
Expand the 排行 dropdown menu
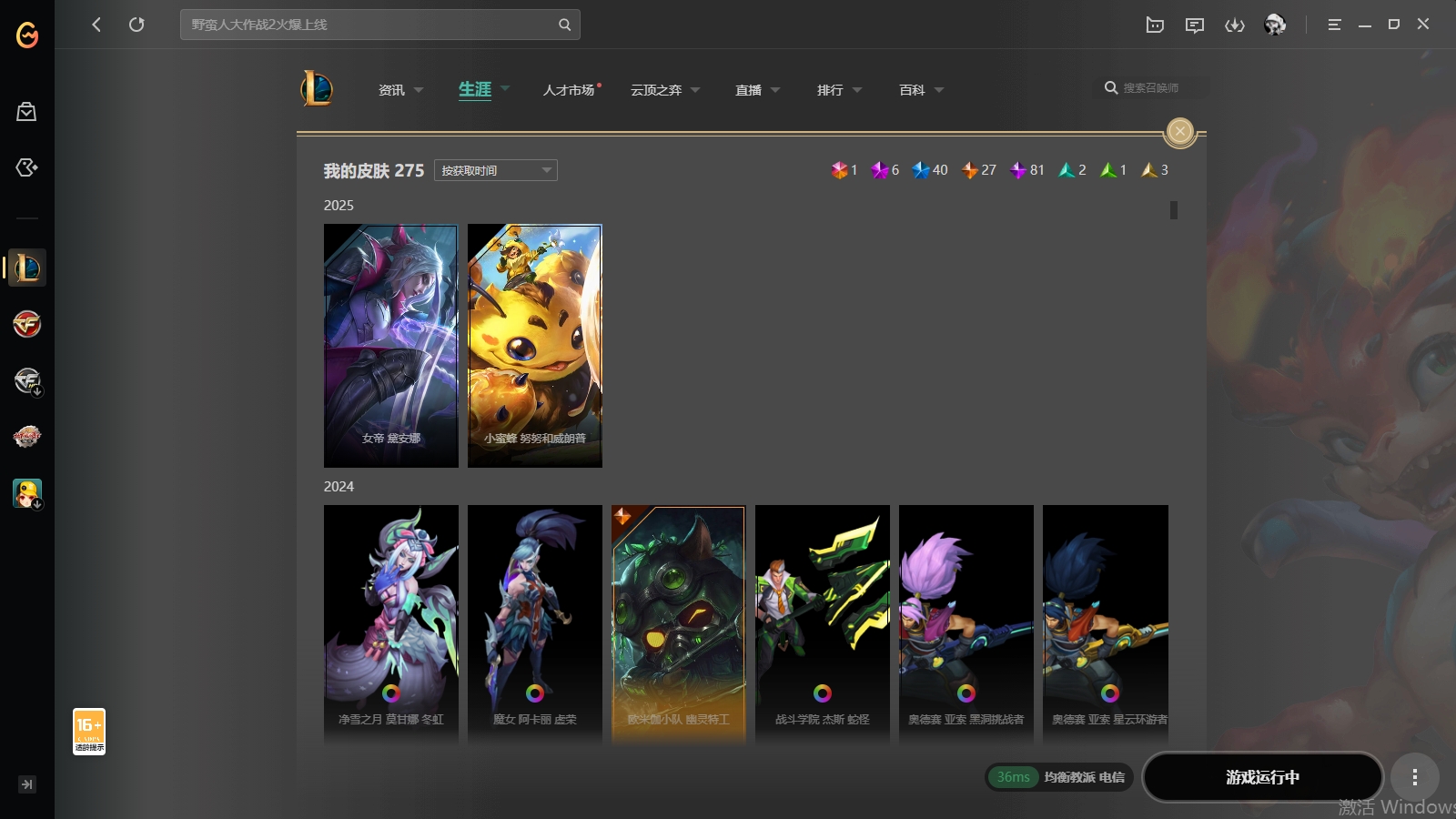839,90
